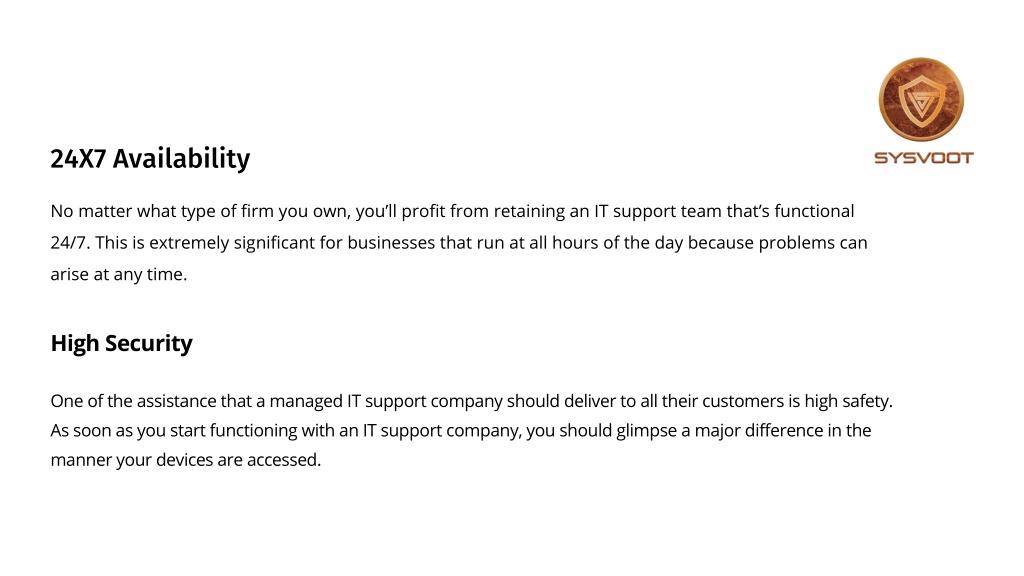
Task: Click the Sysvoot shield logo icon
Action: 921,99
